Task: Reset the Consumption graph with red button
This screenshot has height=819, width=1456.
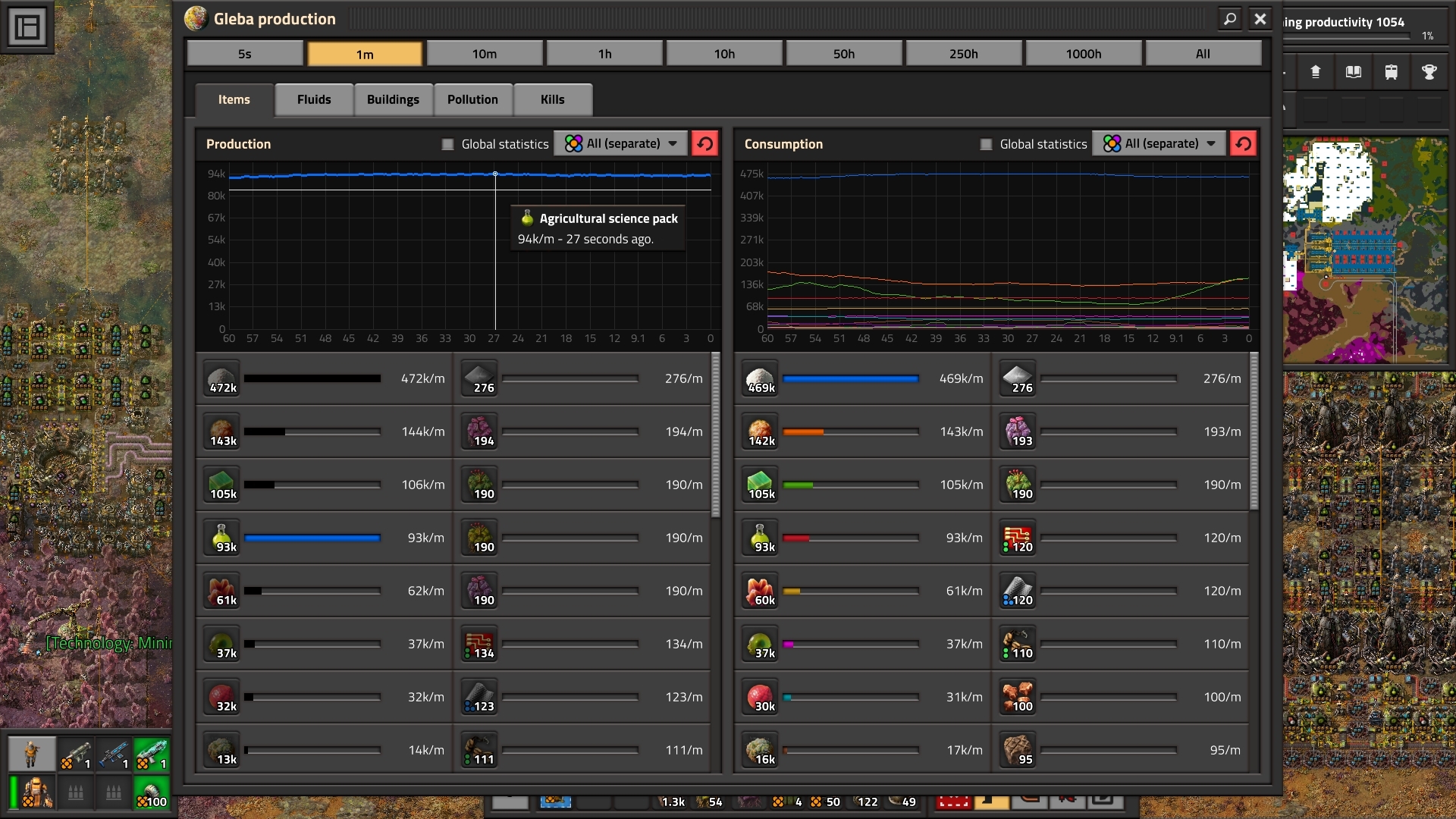Action: point(1244,143)
